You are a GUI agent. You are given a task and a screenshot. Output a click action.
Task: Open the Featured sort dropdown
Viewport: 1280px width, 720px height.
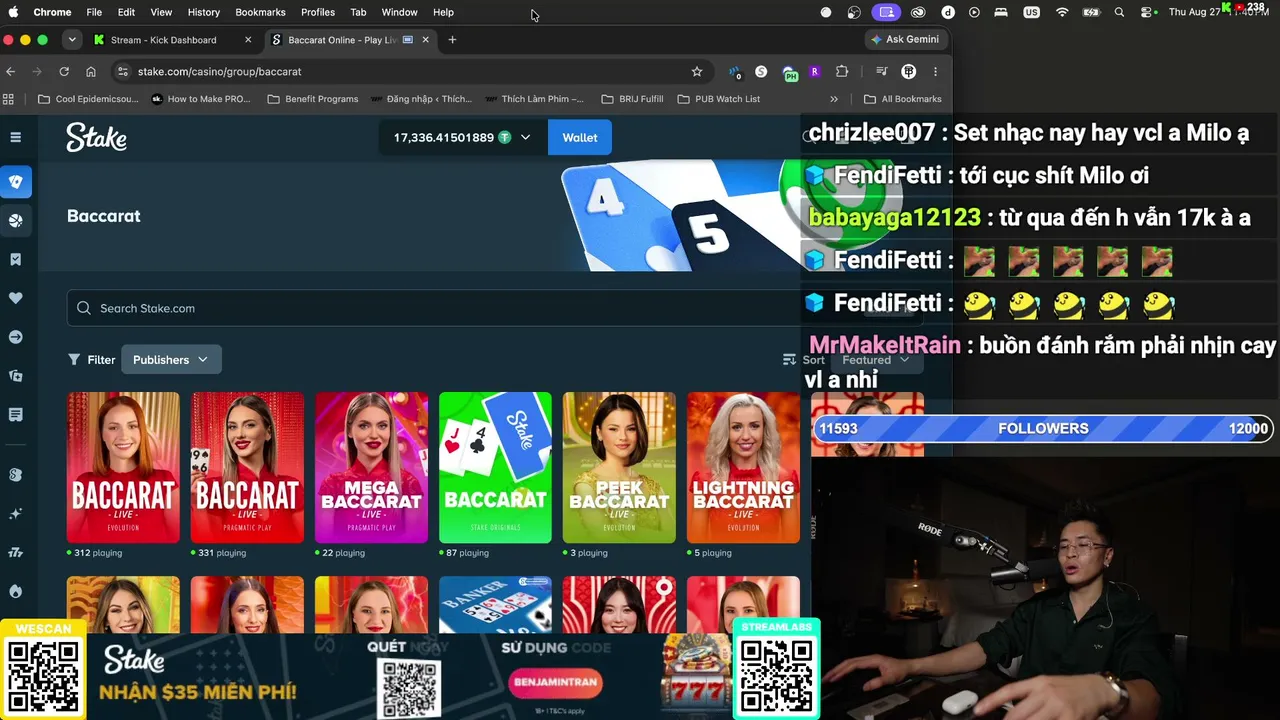pos(875,360)
